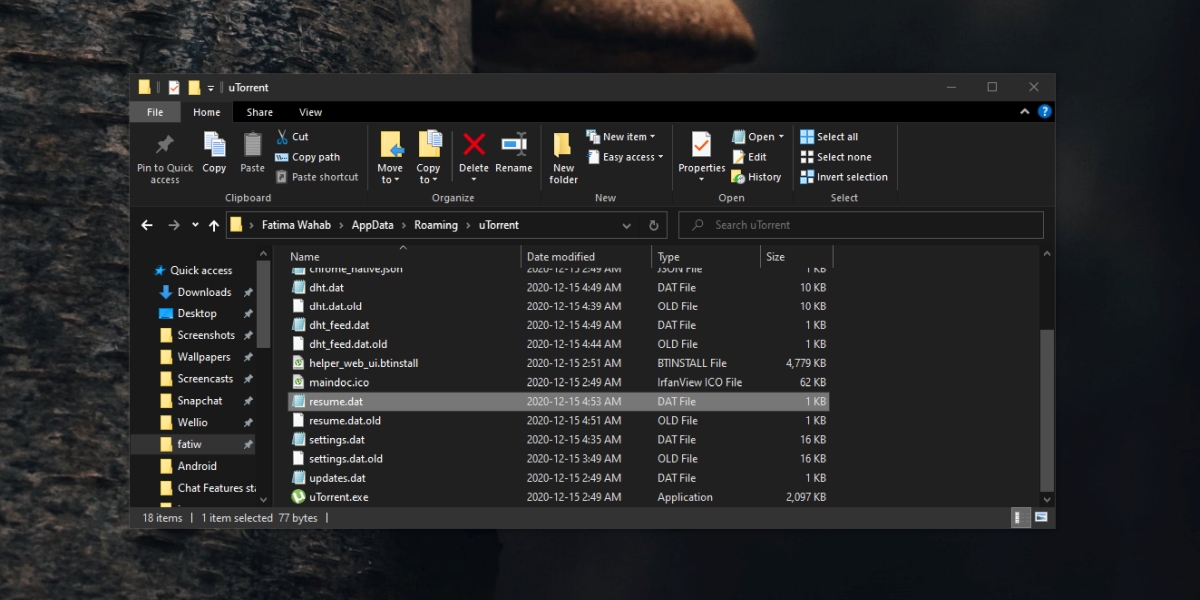
Task: Click Invert selection
Action: point(844,177)
